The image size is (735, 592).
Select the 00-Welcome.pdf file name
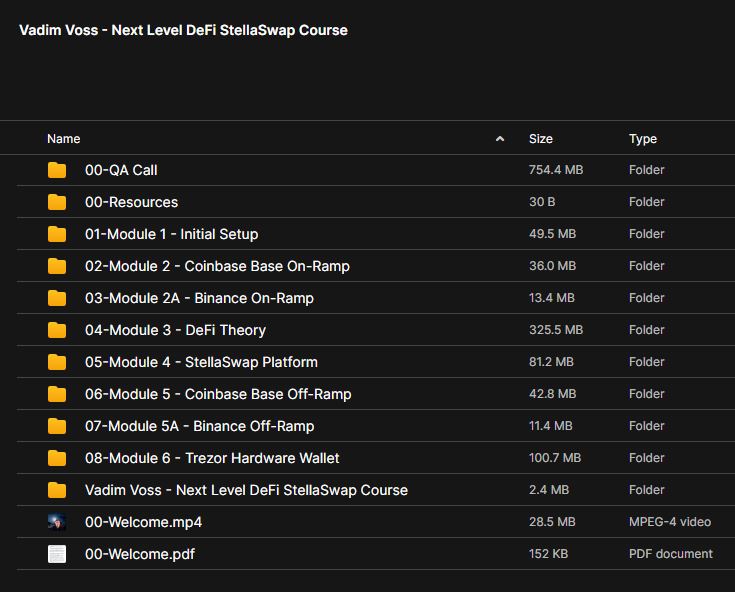[x=140, y=554]
